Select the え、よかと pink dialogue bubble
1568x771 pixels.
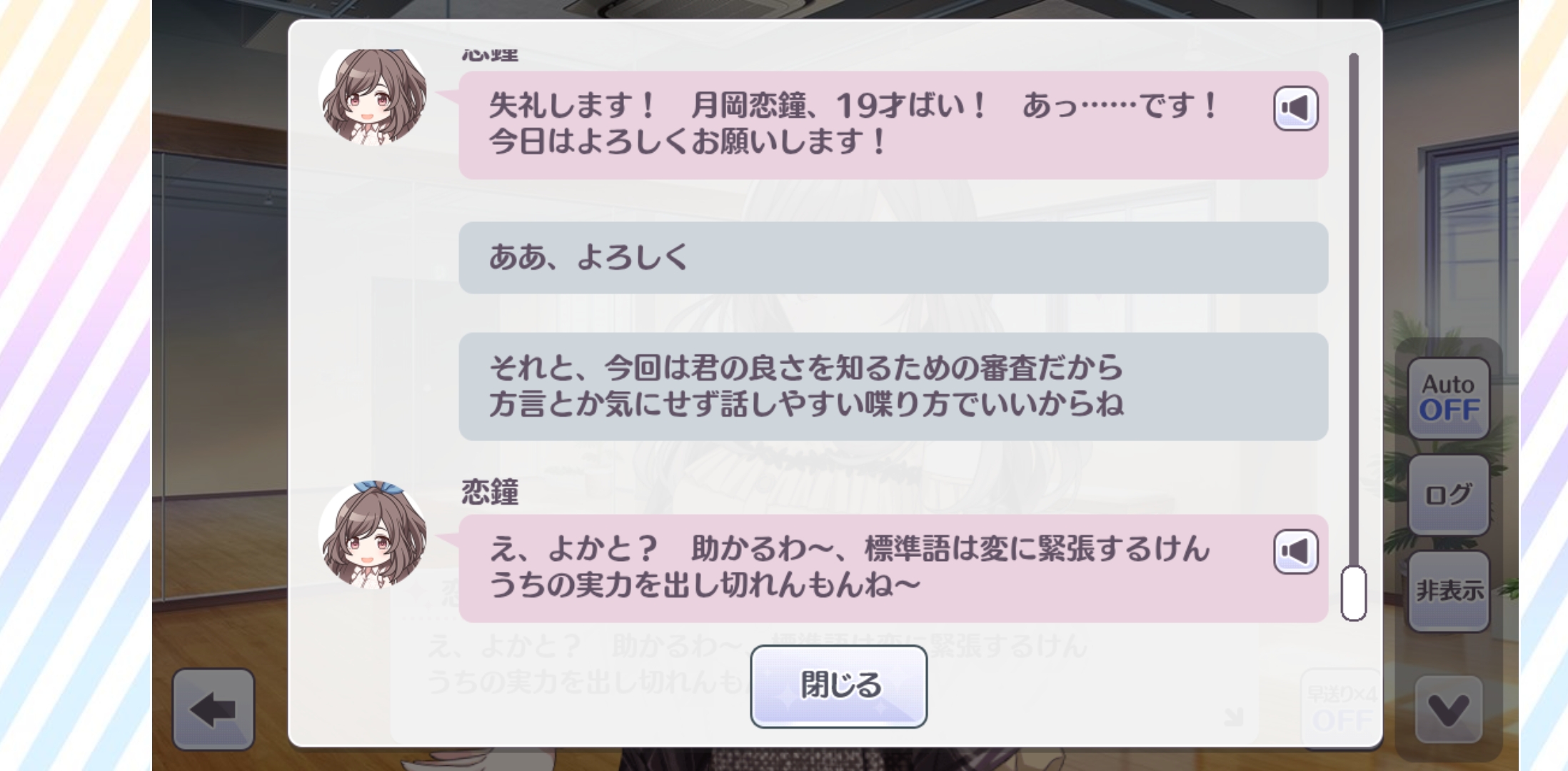(x=893, y=568)
